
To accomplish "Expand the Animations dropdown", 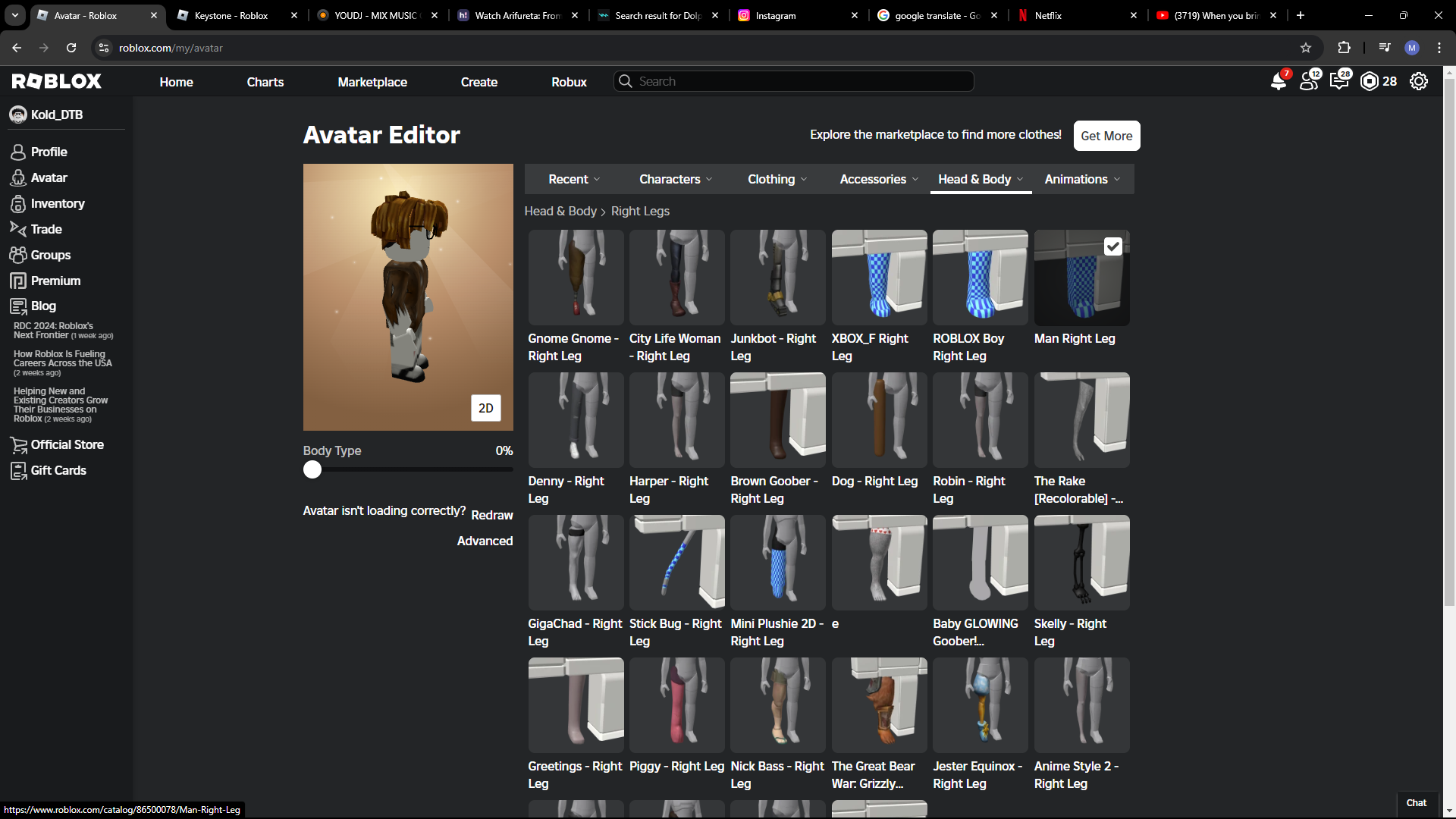I will (1082, 179).
